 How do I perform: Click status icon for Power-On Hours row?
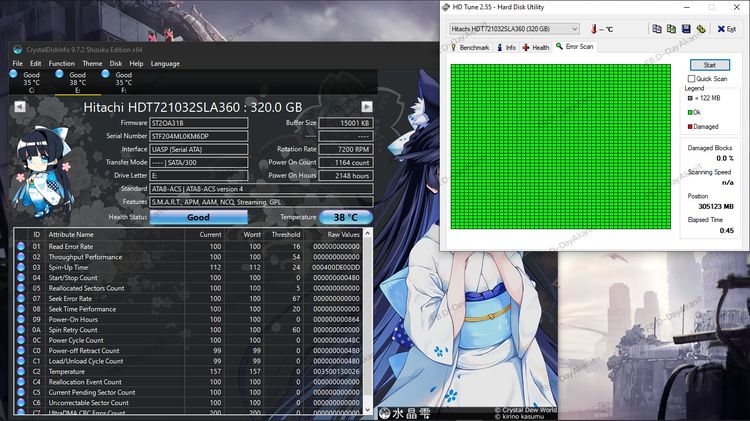21,319
